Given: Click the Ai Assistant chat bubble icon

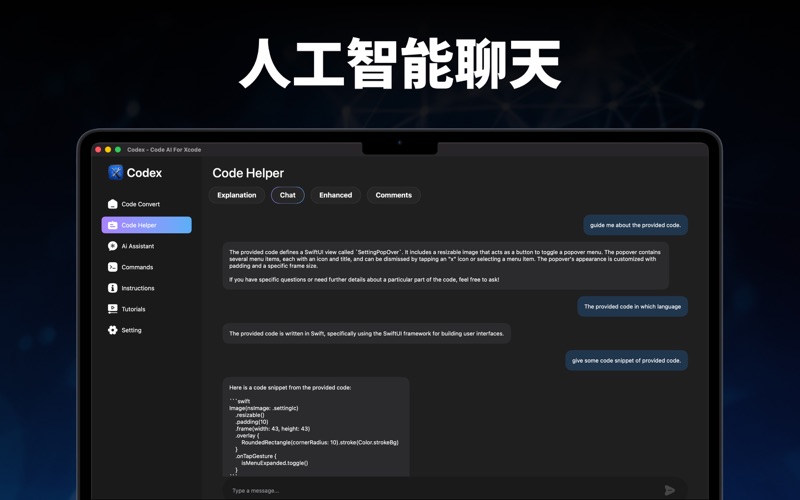Looking at the screenshot, I should 113,246.
